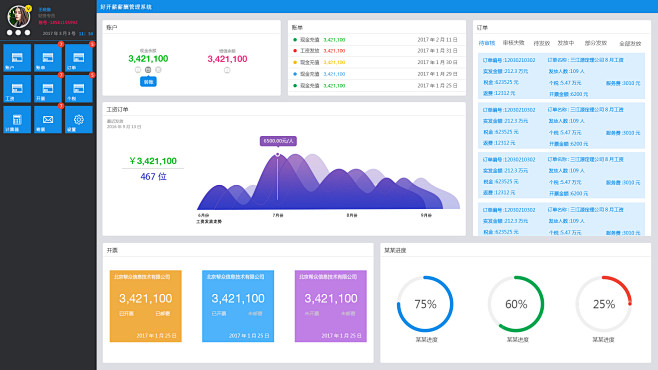Click the white data point marker on chart
The width and height of the screenshot is (658, 370).
pos(277,154)
